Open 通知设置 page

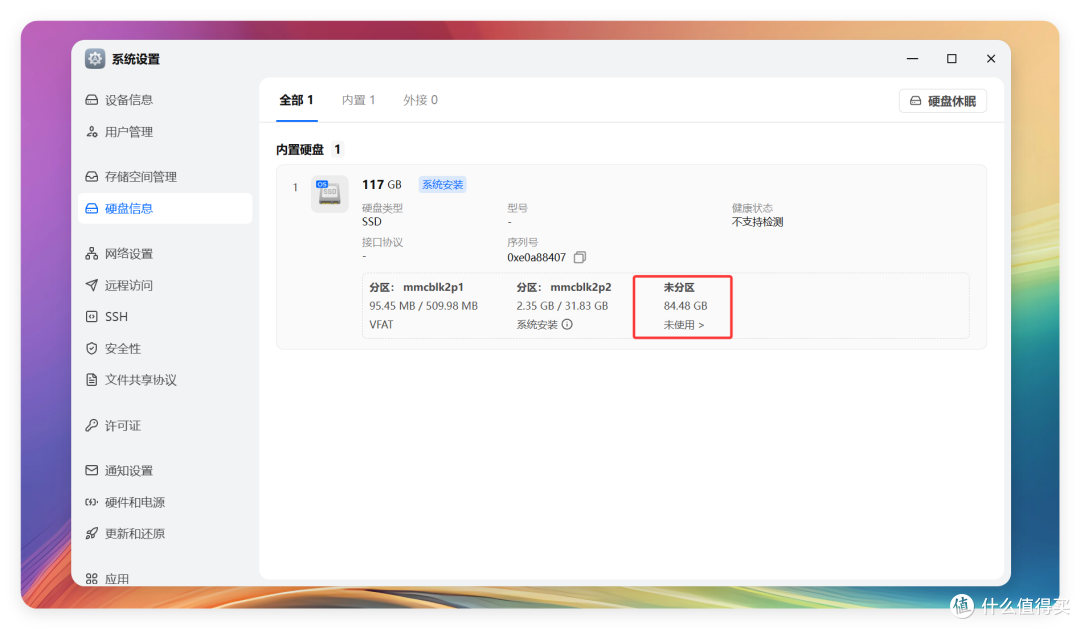point(128,471)
